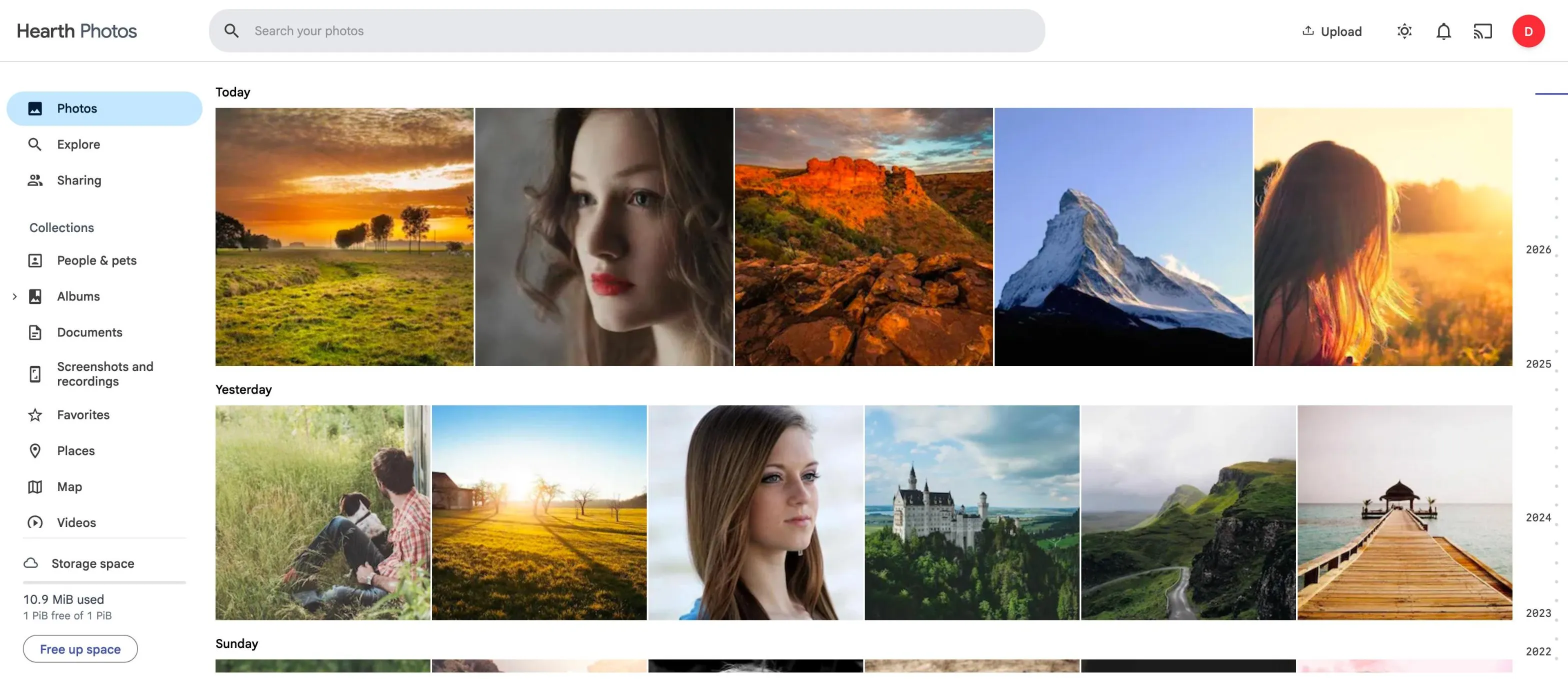Click the Albums bookmark icon

(35, 296)
